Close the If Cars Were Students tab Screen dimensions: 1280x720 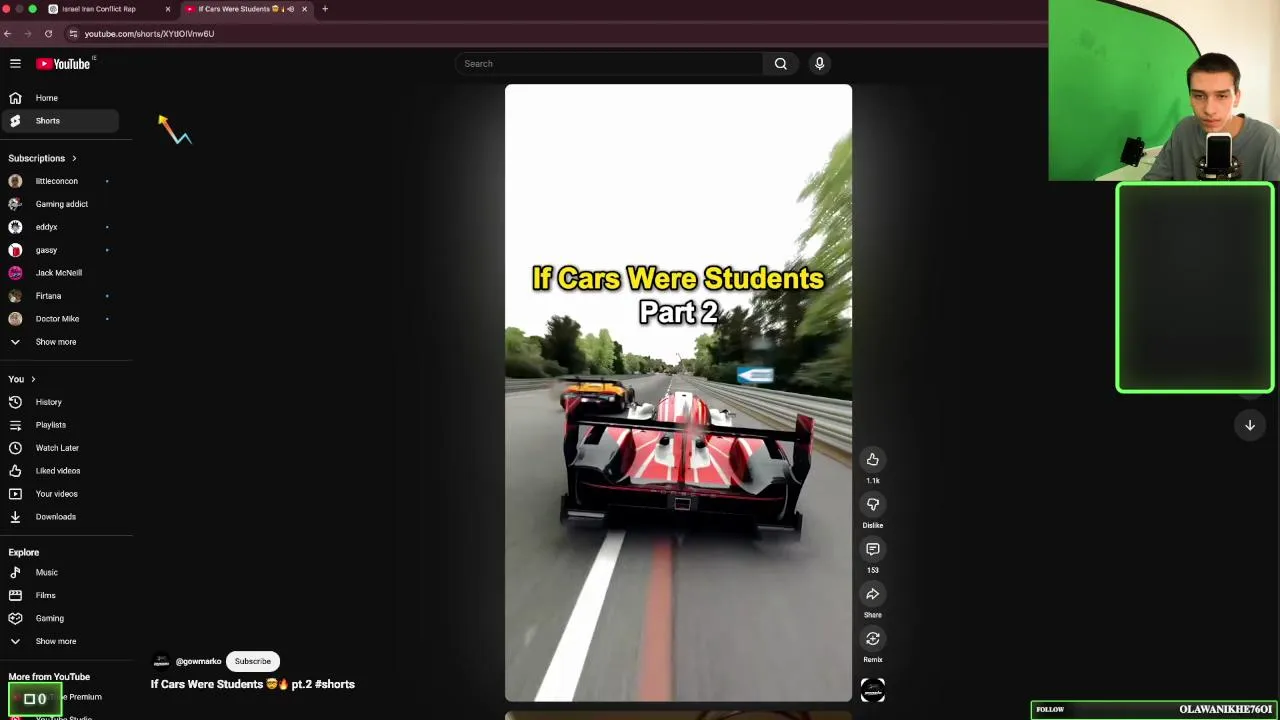304,9
